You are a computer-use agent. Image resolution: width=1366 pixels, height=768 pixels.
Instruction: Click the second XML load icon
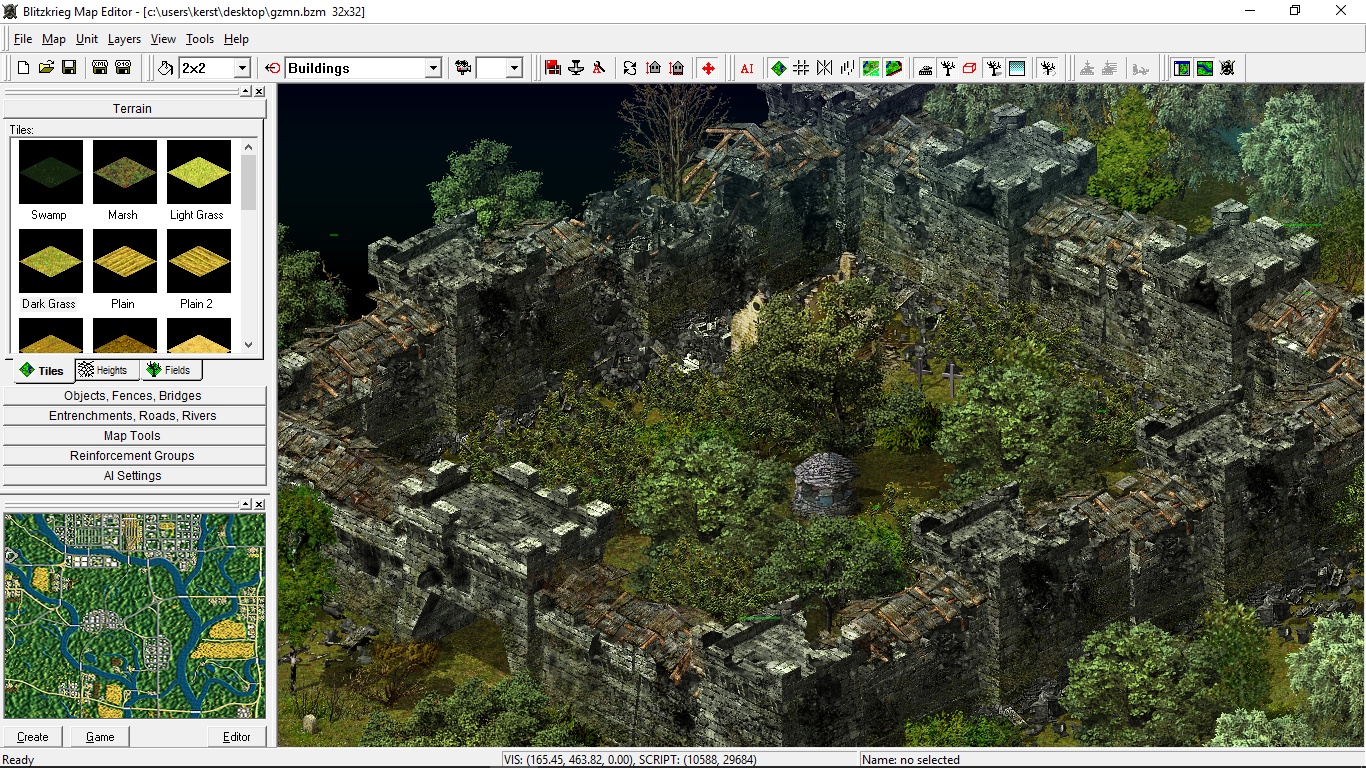[x=123, y=68]
